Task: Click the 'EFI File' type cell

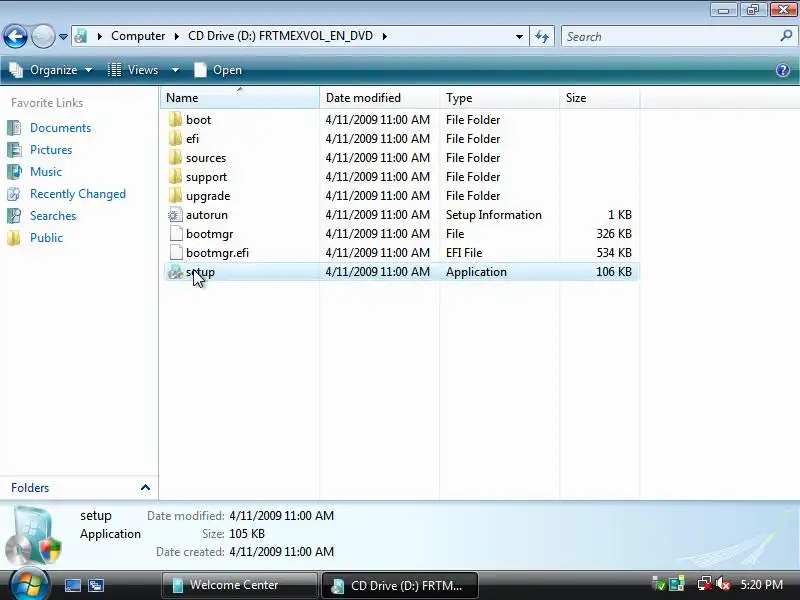Action: (x=464, y=253)
